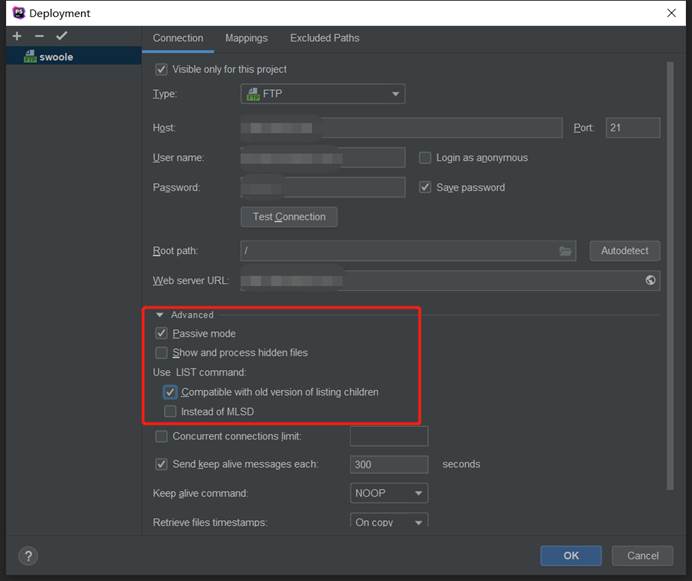Viewport: 692px width, 581px height.
Task: Focus the User name field
Action: point(323,158)
